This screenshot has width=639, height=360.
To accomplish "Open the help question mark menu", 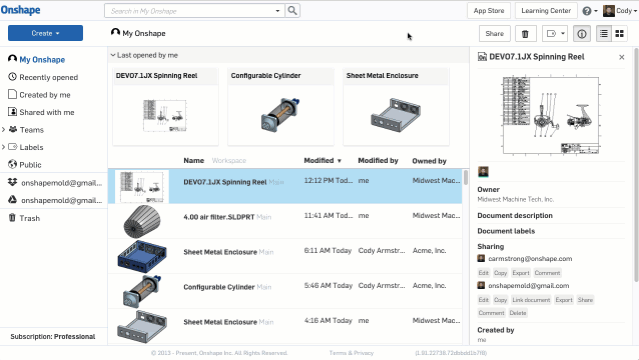I will click(x=589, y=11).
